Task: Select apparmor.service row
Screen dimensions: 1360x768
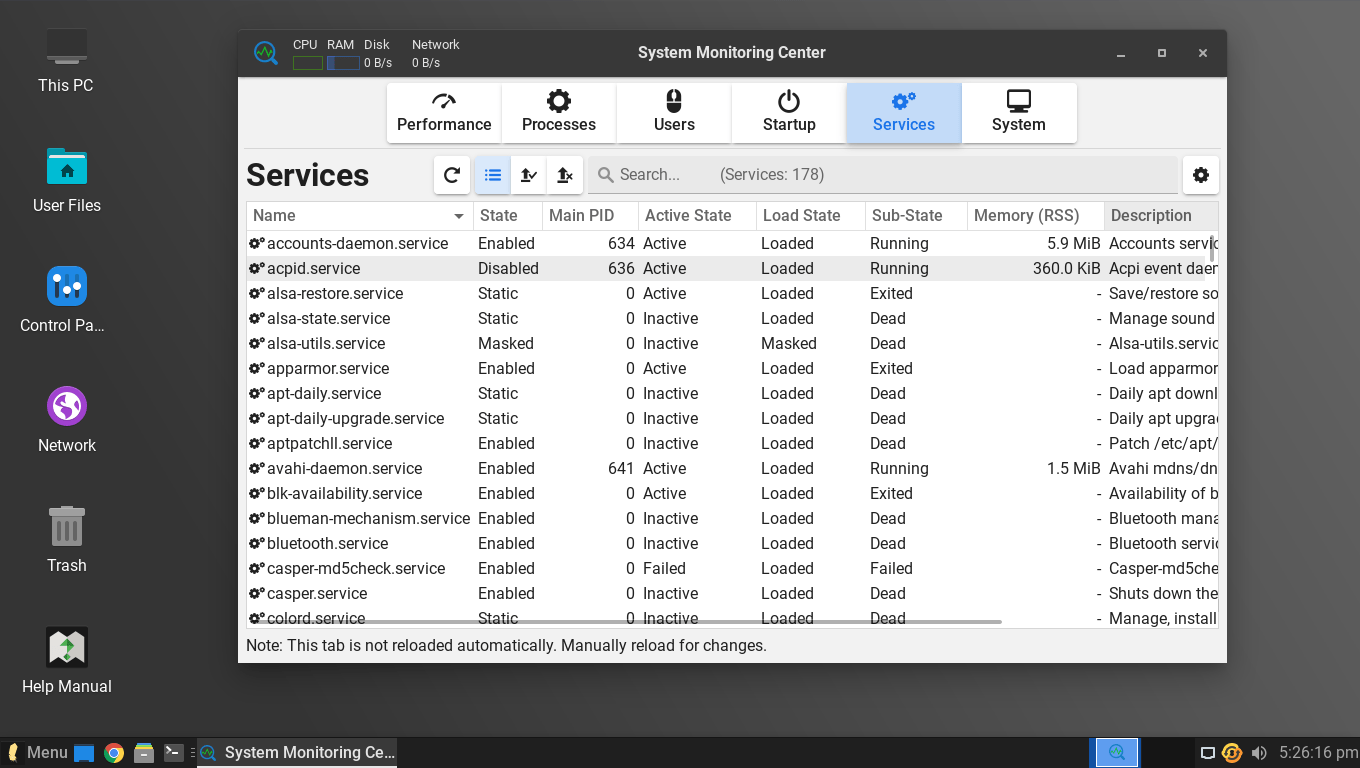Action: pyautogui.click(x=732, y=368)
